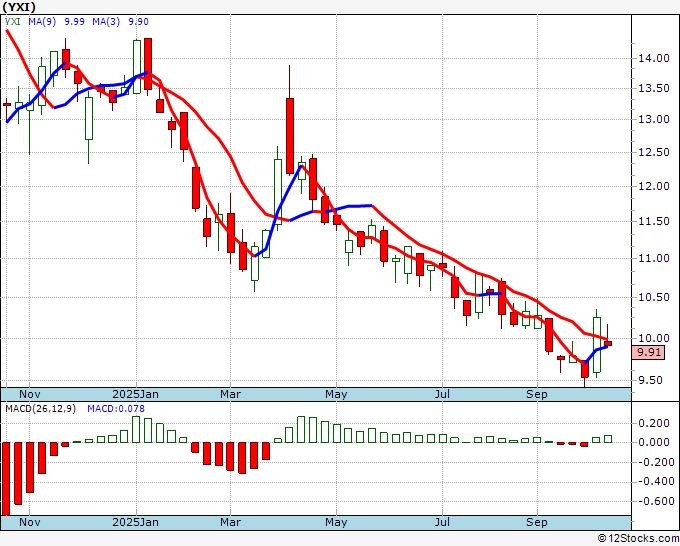Select the YXI legend label
Image resolution: width=680 pixels, height=546 pixels.
(13, 22)
